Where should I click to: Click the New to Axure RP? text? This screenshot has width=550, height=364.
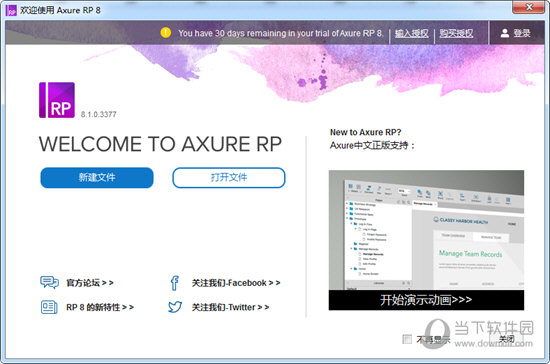tap(365, 132)
